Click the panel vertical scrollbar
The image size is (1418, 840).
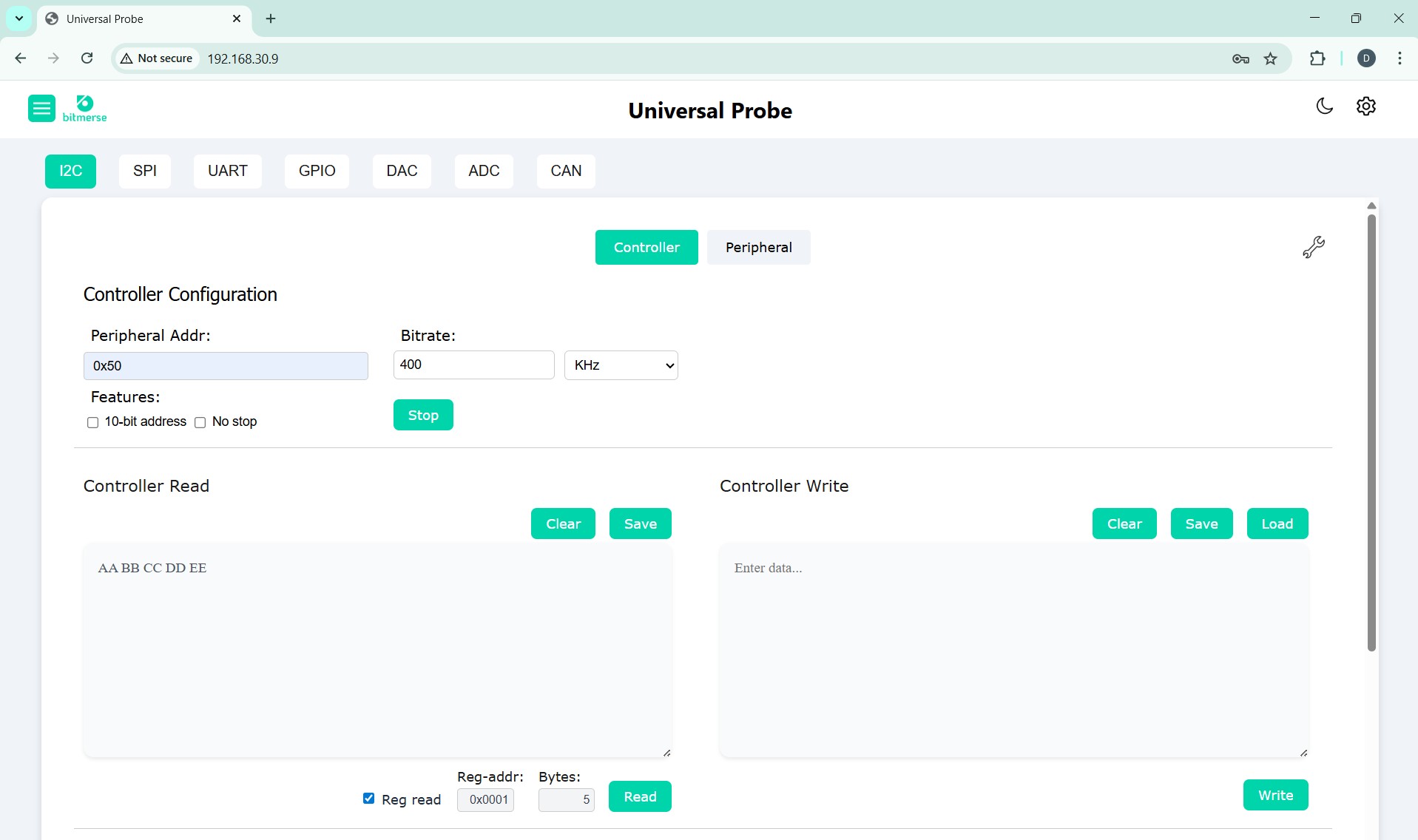pyautogui.click(x=1371, y=433)
